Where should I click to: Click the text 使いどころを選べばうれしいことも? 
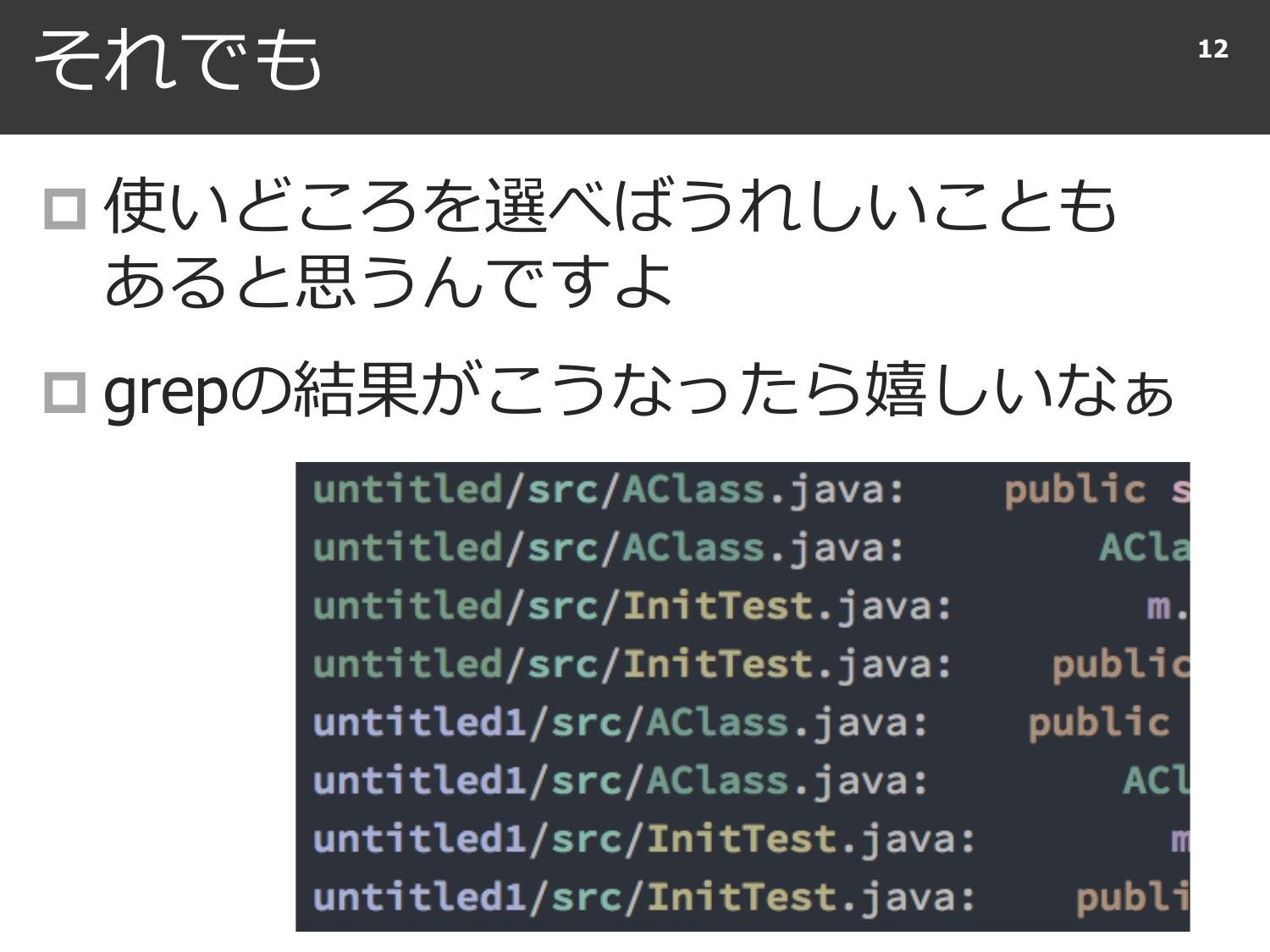(610, 206)
